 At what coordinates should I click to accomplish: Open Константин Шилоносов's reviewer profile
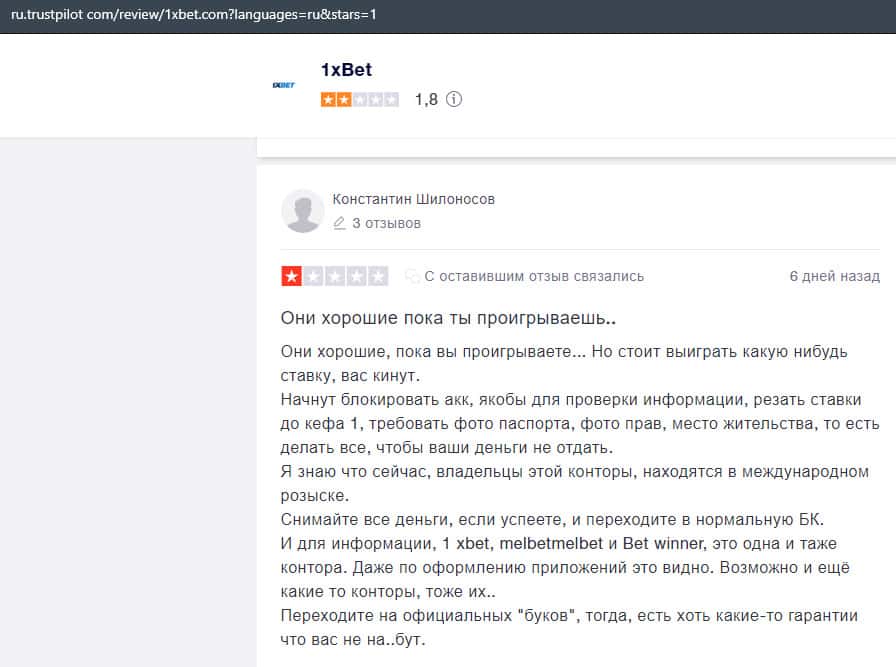pyautogui.click(x=413, y=199)
